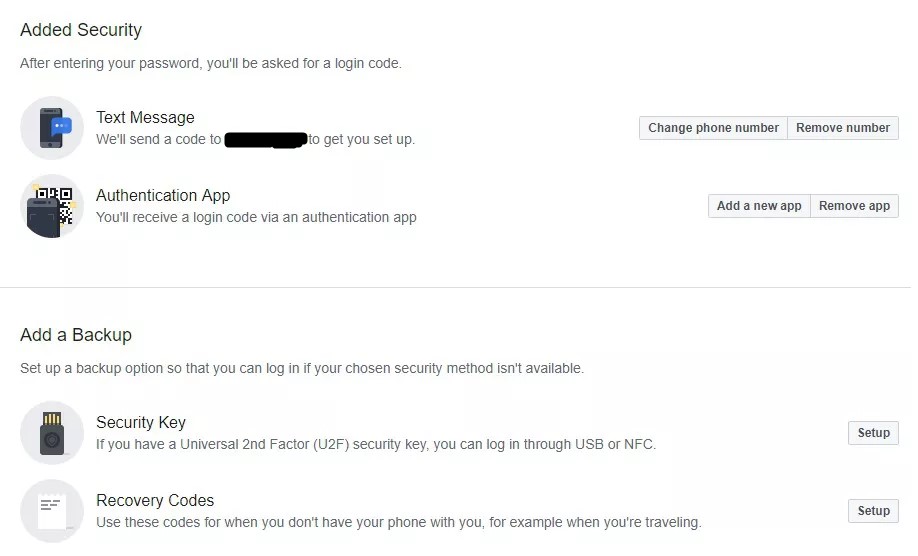Click the Authentication App QR code icon
Viewport: 918px width, 556px height.
pos(52,206)
